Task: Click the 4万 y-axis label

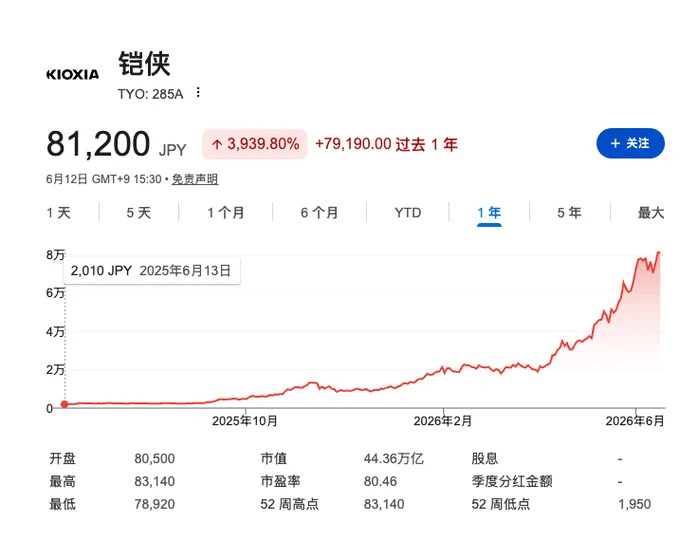Action: [x=55, y=332]
